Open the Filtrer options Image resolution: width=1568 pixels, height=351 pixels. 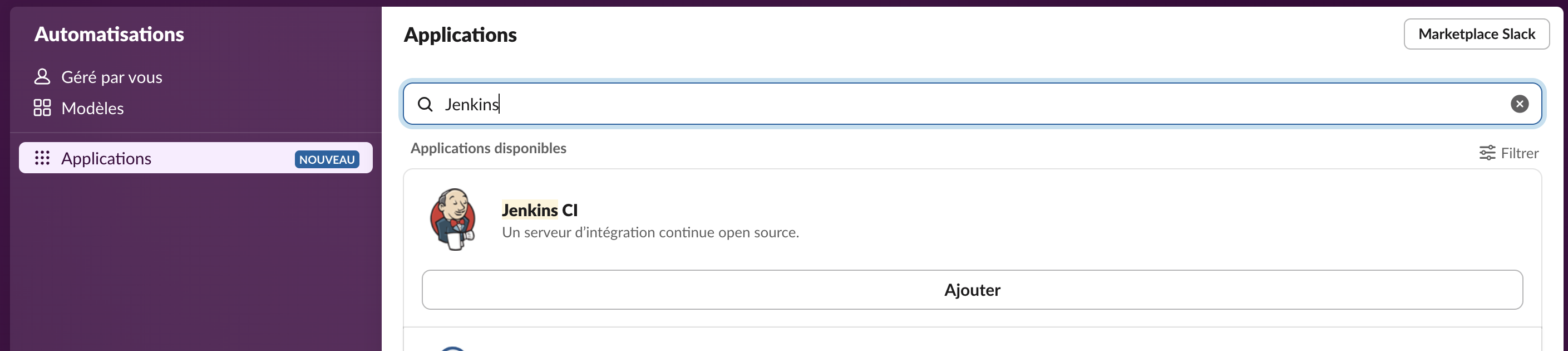click(1518, 153)
